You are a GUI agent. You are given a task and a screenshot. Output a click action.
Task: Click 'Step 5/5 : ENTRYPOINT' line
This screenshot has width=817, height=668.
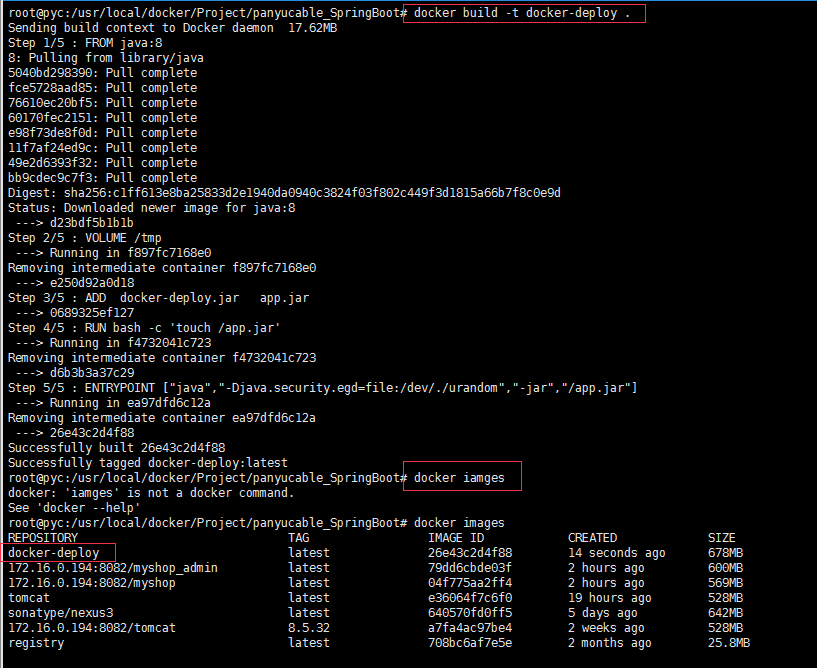coord(323,388)
